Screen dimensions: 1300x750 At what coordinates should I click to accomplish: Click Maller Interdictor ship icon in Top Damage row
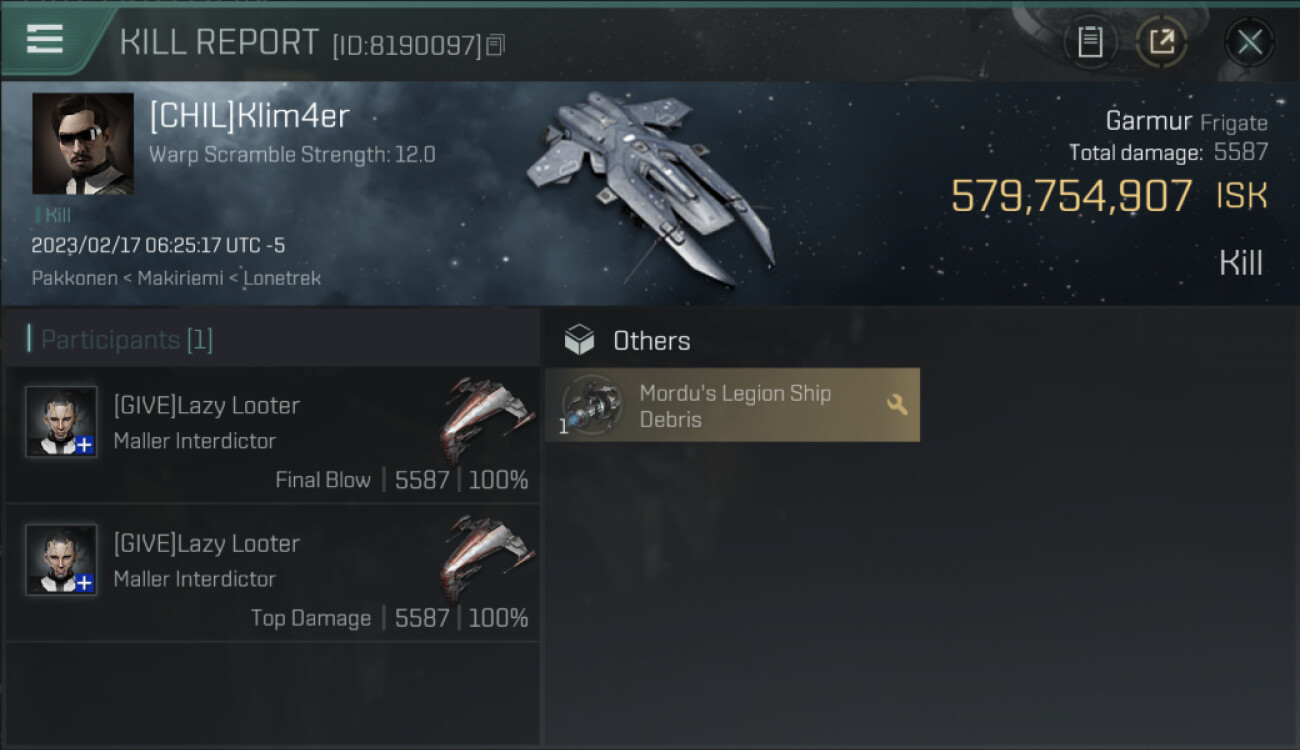click(486, 556)
